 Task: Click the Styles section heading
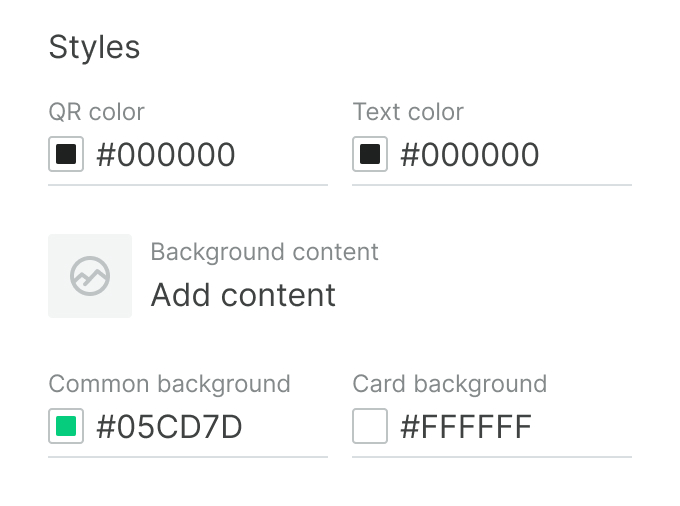[x=94, y=47]
